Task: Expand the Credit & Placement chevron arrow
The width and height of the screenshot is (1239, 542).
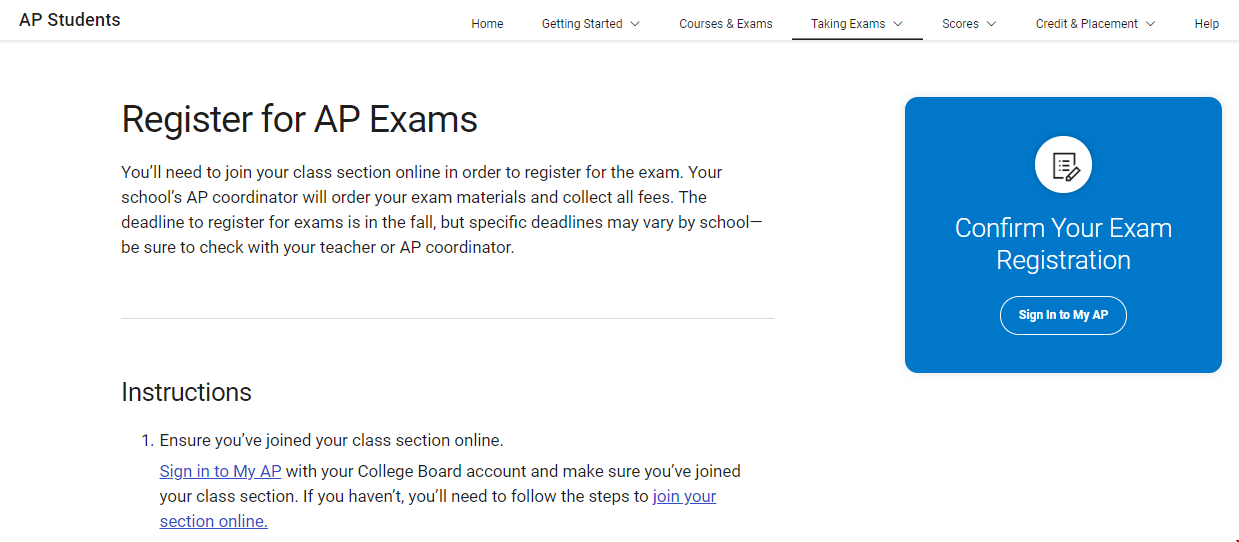Action: [x=1150, y=24]
